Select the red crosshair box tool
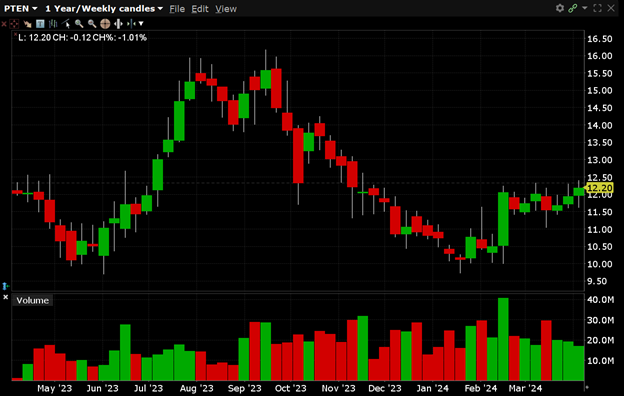 [14, 24]
